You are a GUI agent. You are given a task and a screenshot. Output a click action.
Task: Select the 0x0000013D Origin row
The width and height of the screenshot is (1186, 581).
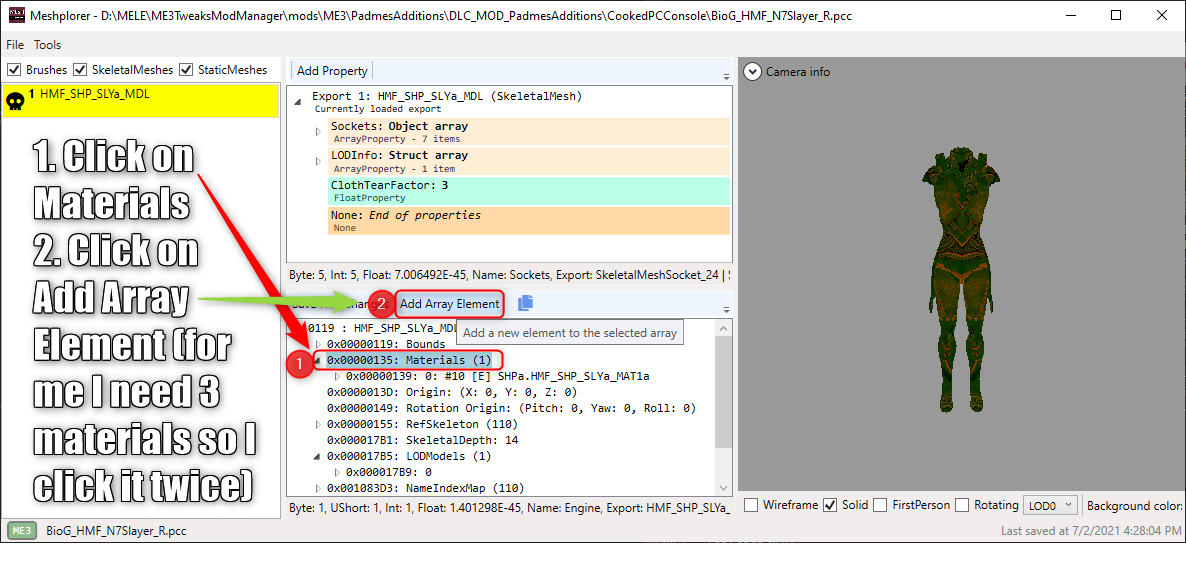point(452,392)
